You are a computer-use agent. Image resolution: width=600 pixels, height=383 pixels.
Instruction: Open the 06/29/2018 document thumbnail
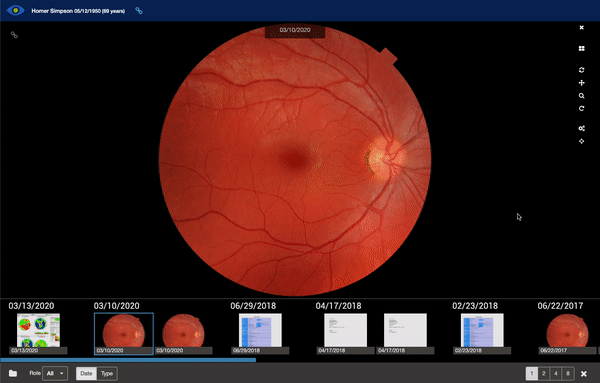[260, 333]
